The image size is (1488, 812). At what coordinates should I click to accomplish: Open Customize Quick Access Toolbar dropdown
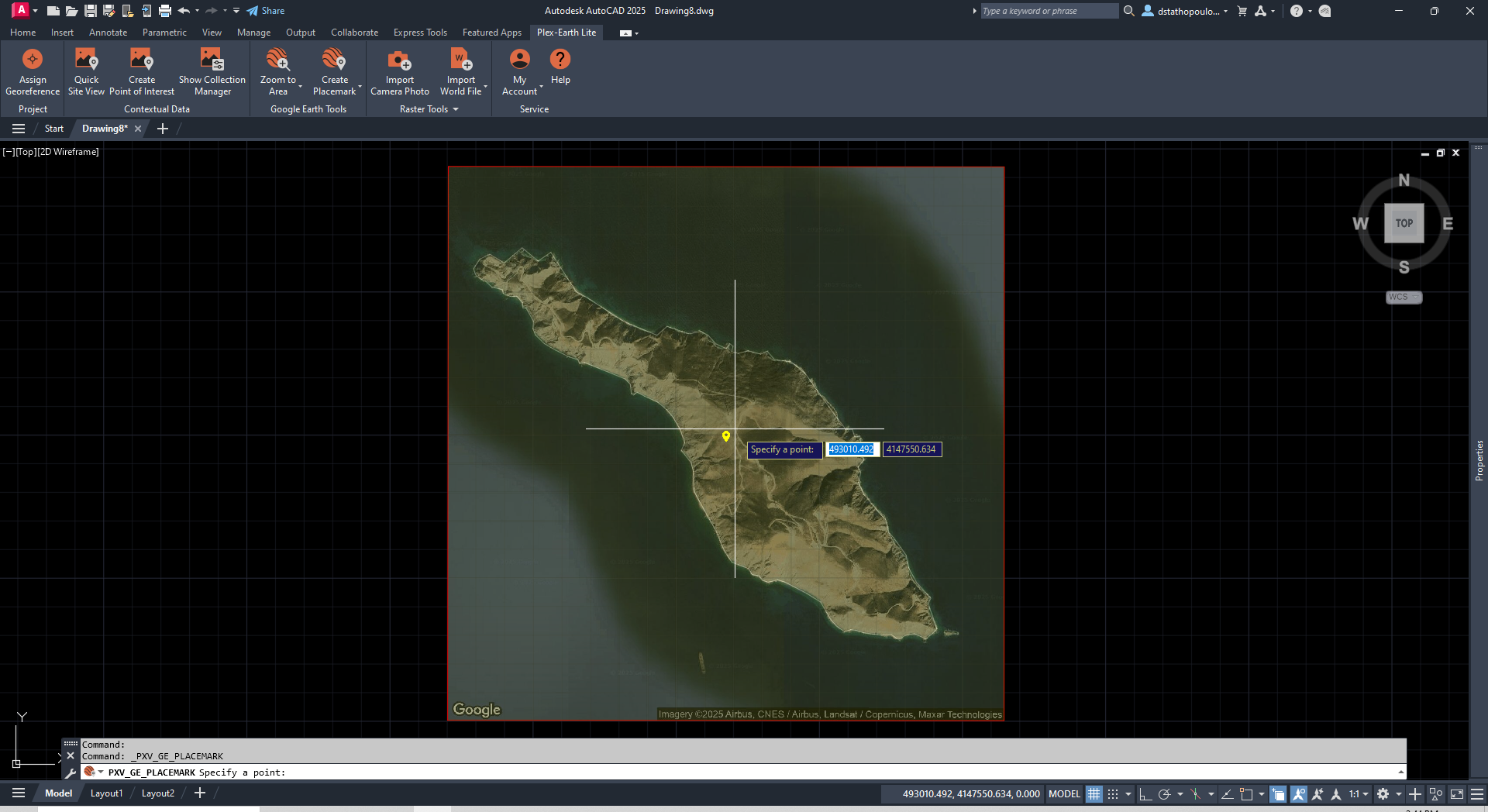pyautogui.click(x=236, y=11)
